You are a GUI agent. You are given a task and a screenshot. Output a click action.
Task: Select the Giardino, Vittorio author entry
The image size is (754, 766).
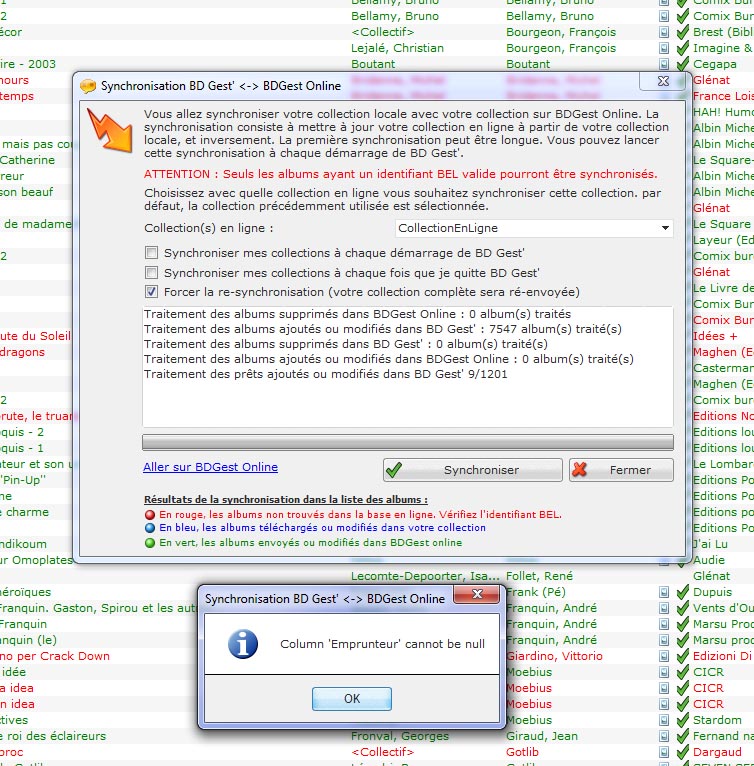pos(554,656)
